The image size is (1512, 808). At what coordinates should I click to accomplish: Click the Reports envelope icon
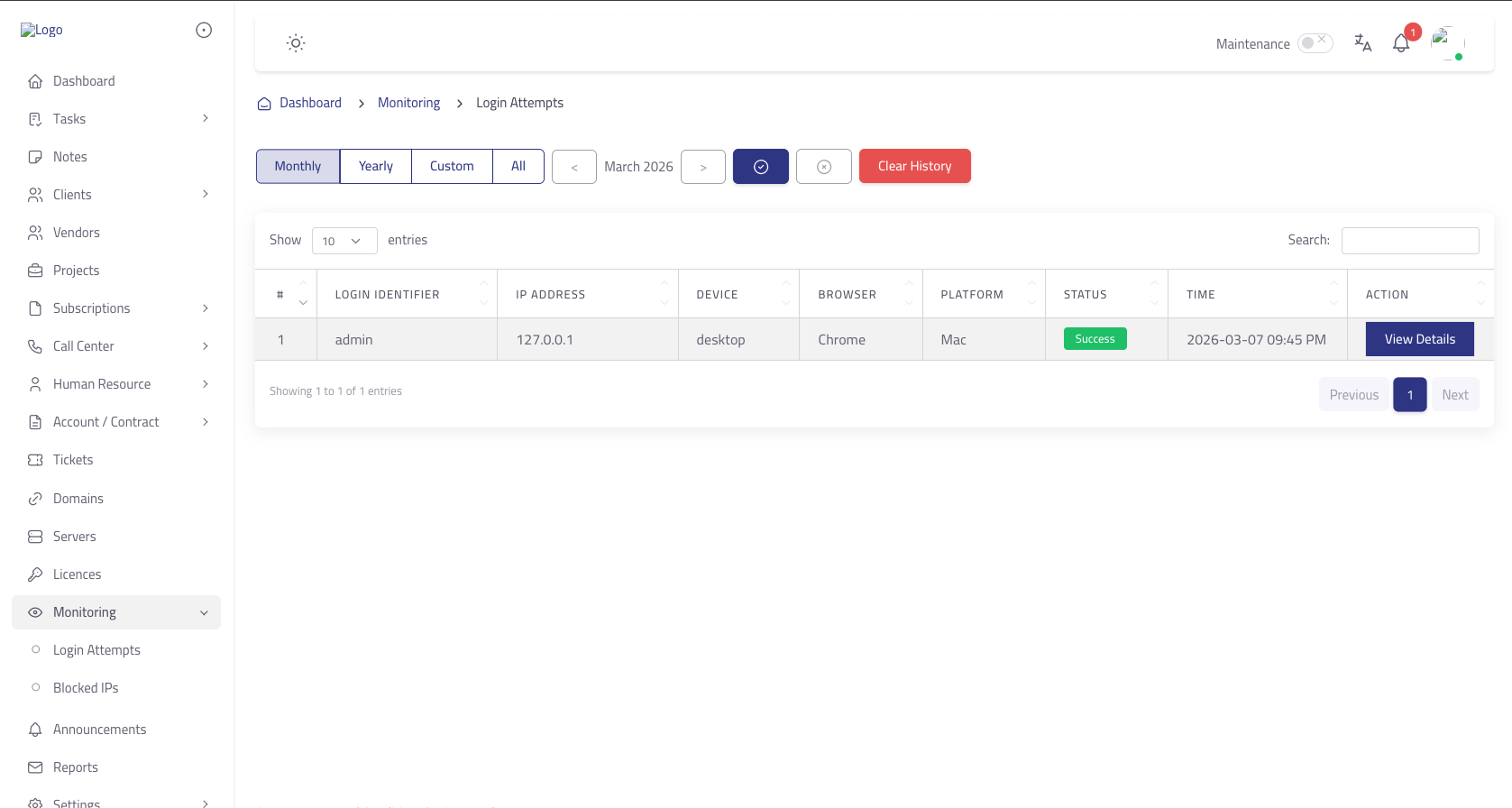35,767
